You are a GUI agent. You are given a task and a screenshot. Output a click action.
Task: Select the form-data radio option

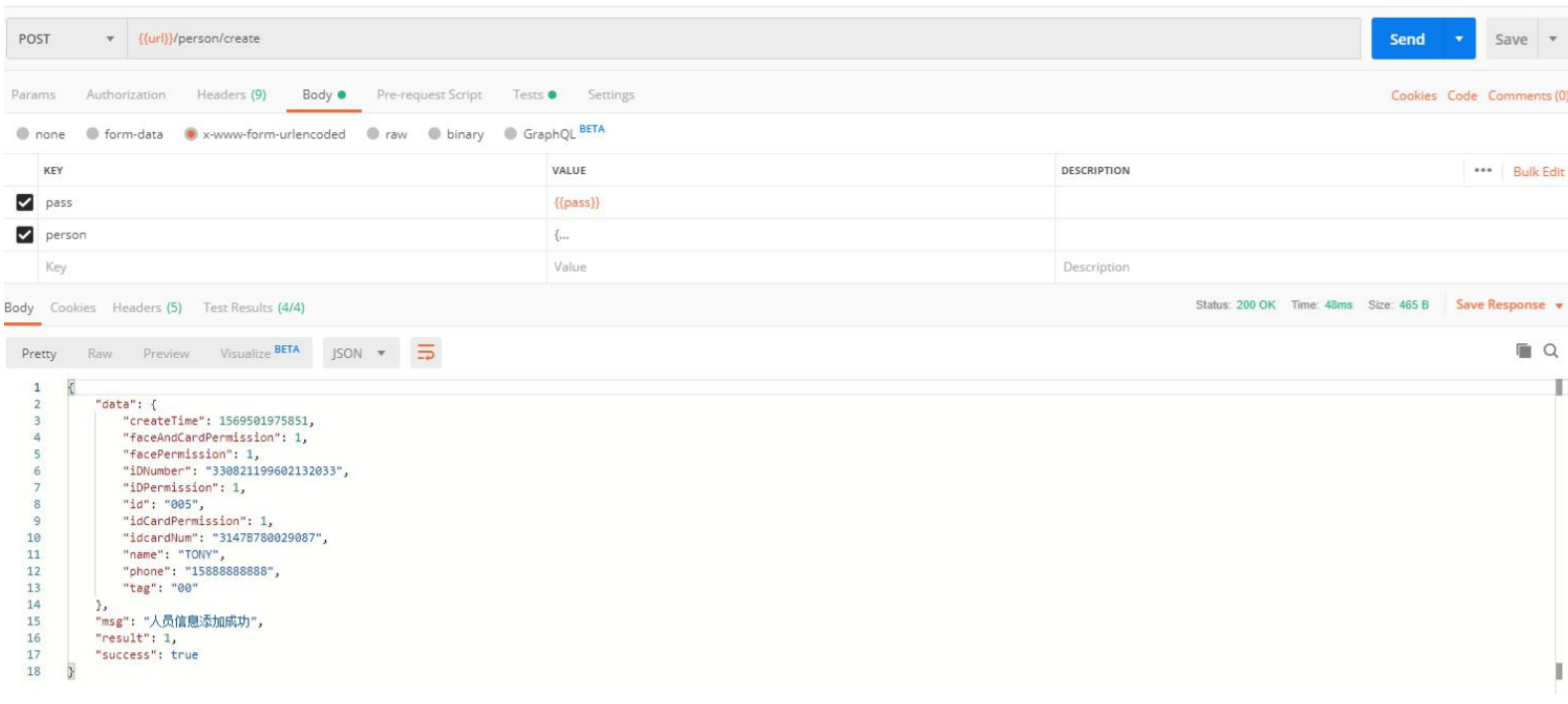tap(92, 134)
